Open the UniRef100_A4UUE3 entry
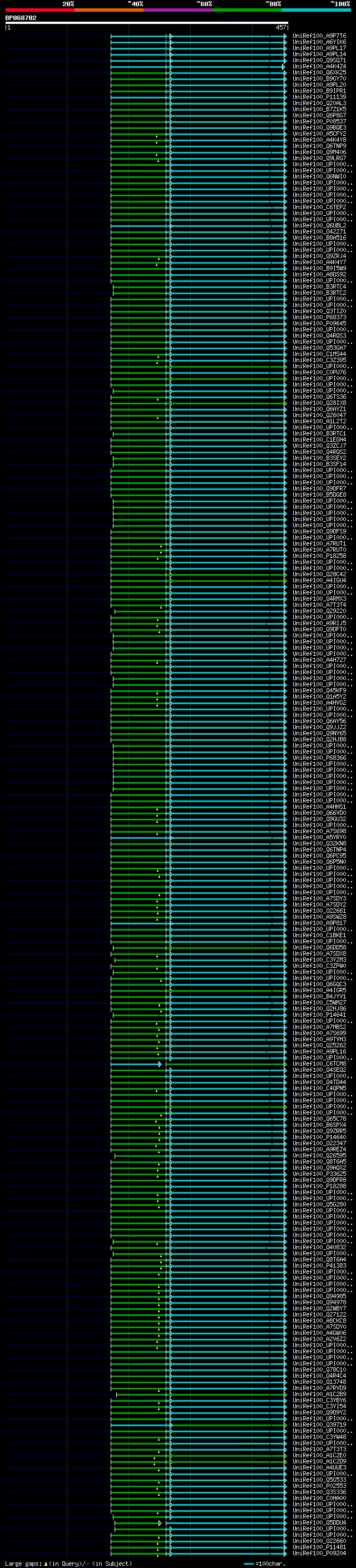This screenshot has width=356, height=1568. 319,1467
